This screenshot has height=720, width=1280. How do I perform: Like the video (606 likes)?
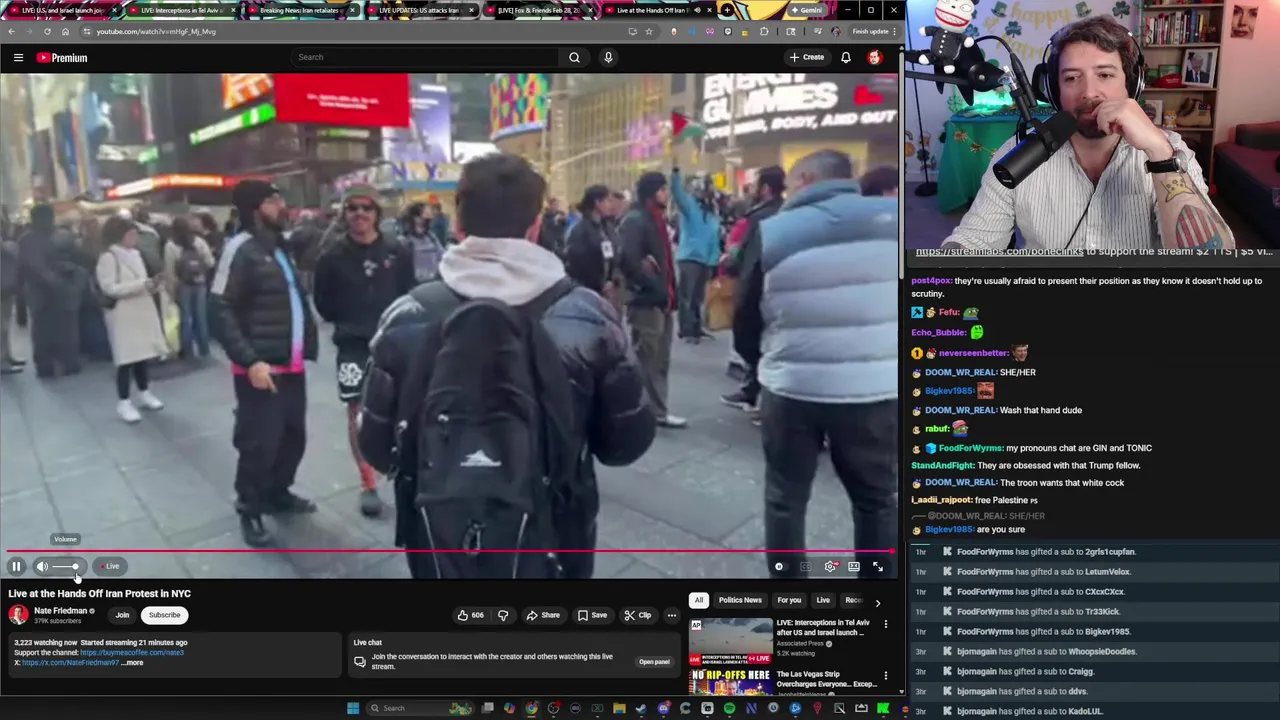click(x=470, y=615)
